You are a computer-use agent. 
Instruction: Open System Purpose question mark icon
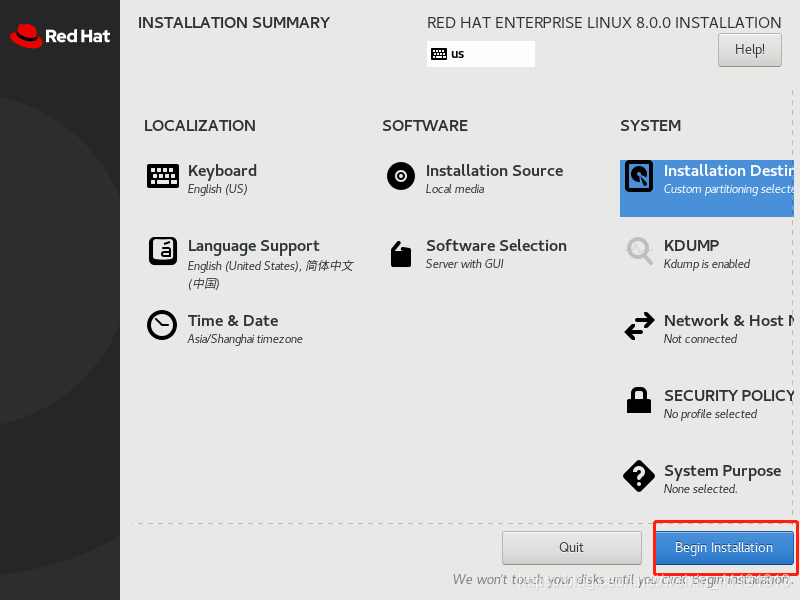(x=639, y=476)
